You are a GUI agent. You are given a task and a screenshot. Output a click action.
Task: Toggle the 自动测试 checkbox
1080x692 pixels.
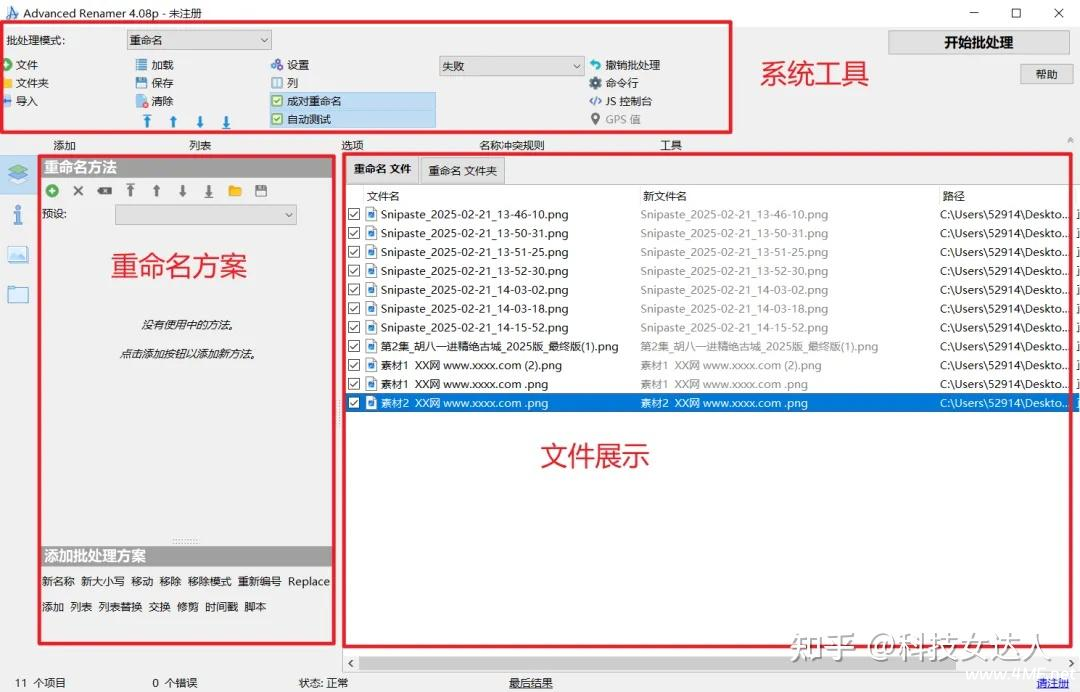pos(278,119)
